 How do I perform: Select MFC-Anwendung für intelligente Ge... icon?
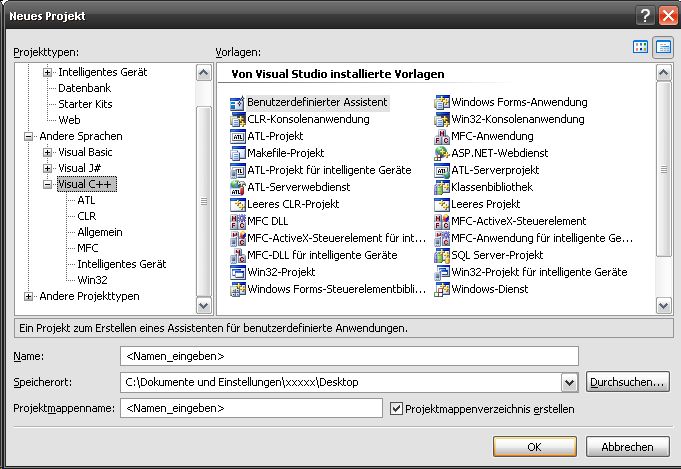point(441,238)
